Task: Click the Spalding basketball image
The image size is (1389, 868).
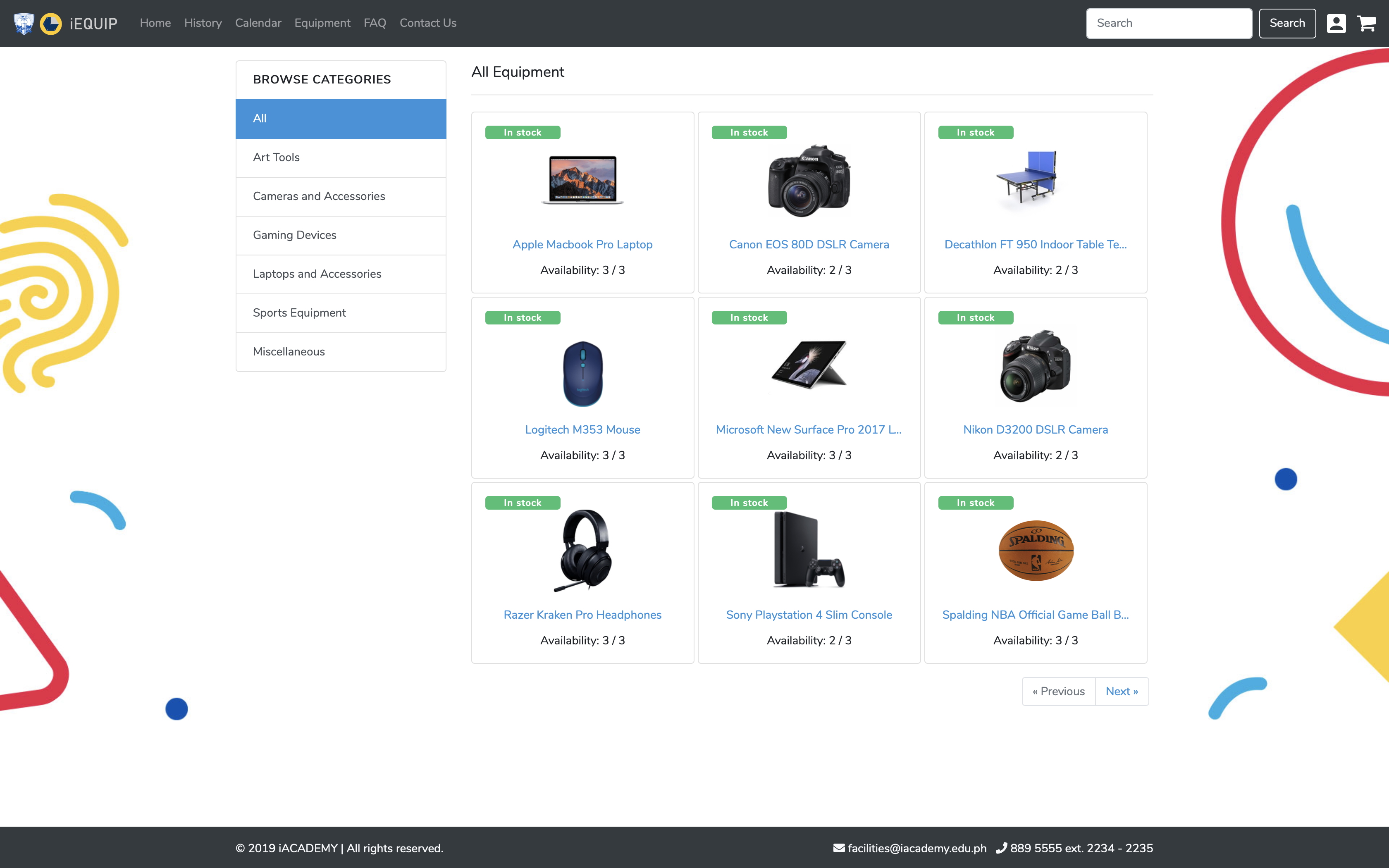Action: tap(1036, 551)
